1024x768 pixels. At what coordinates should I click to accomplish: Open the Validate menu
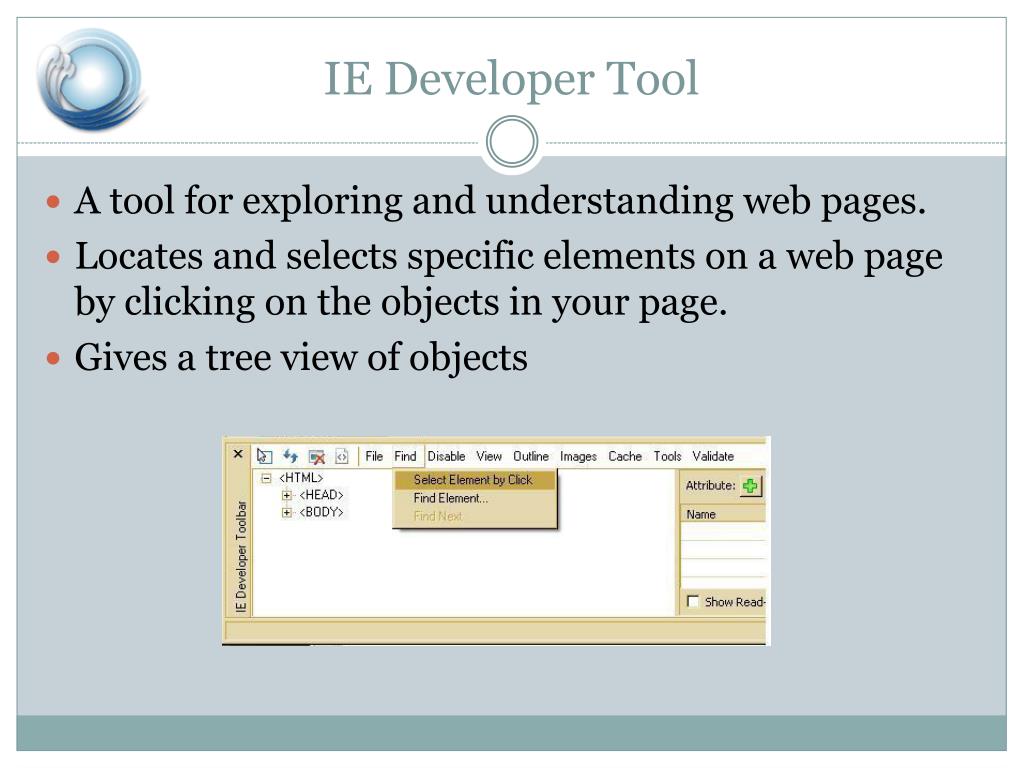[x=713, y=456]
